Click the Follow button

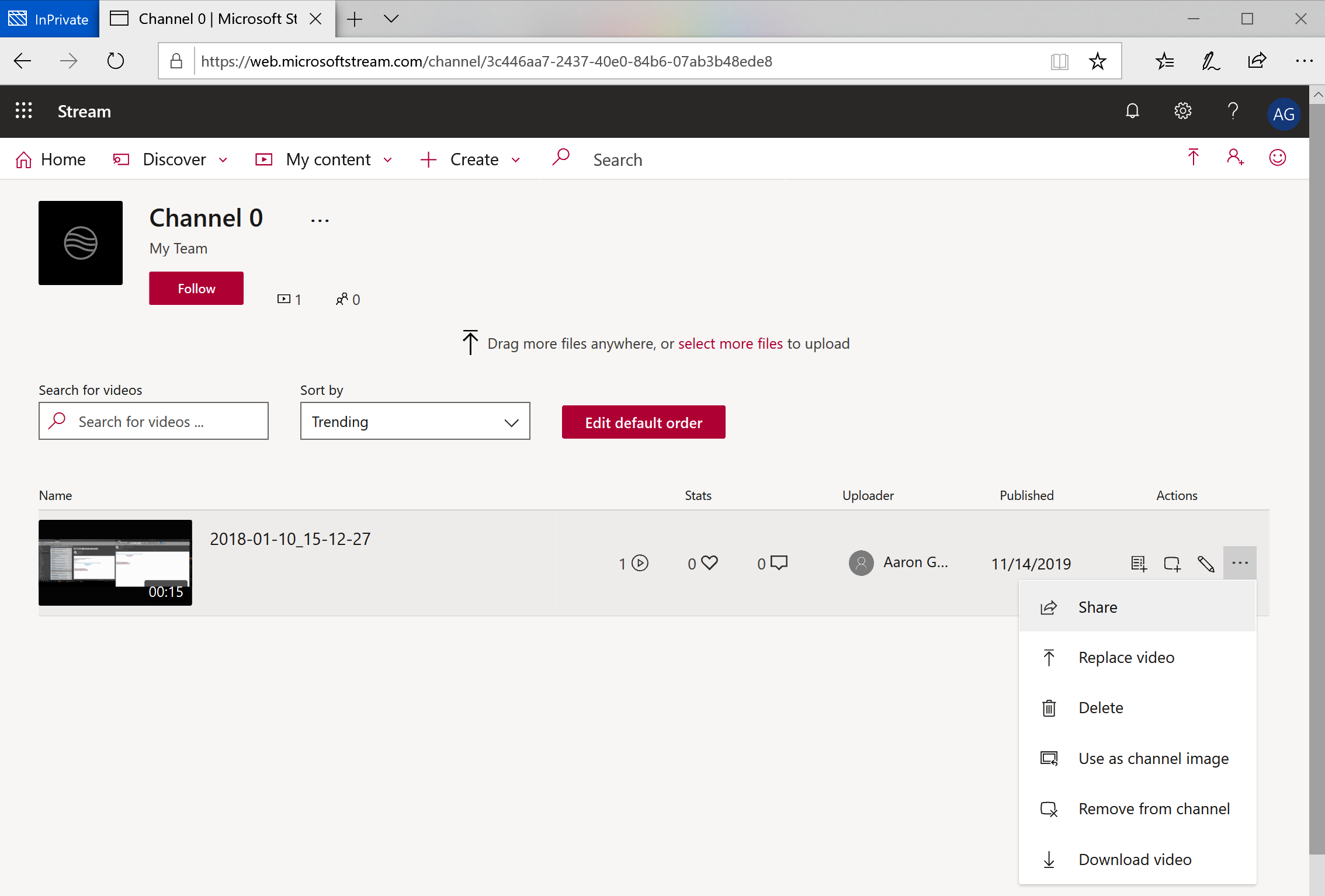(x=196, y=288)
